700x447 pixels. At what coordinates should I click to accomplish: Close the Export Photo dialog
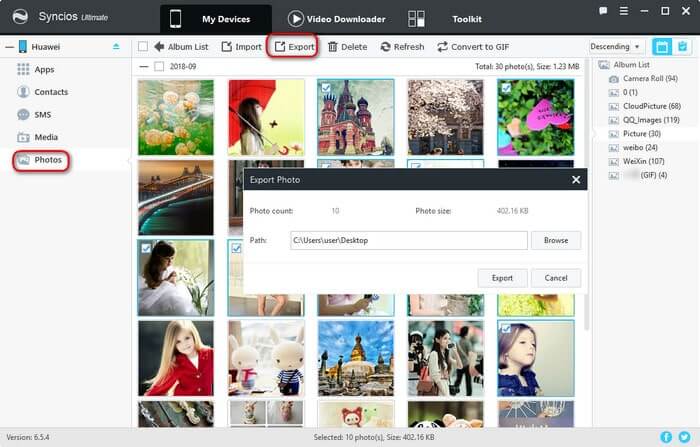click(576, 180)
